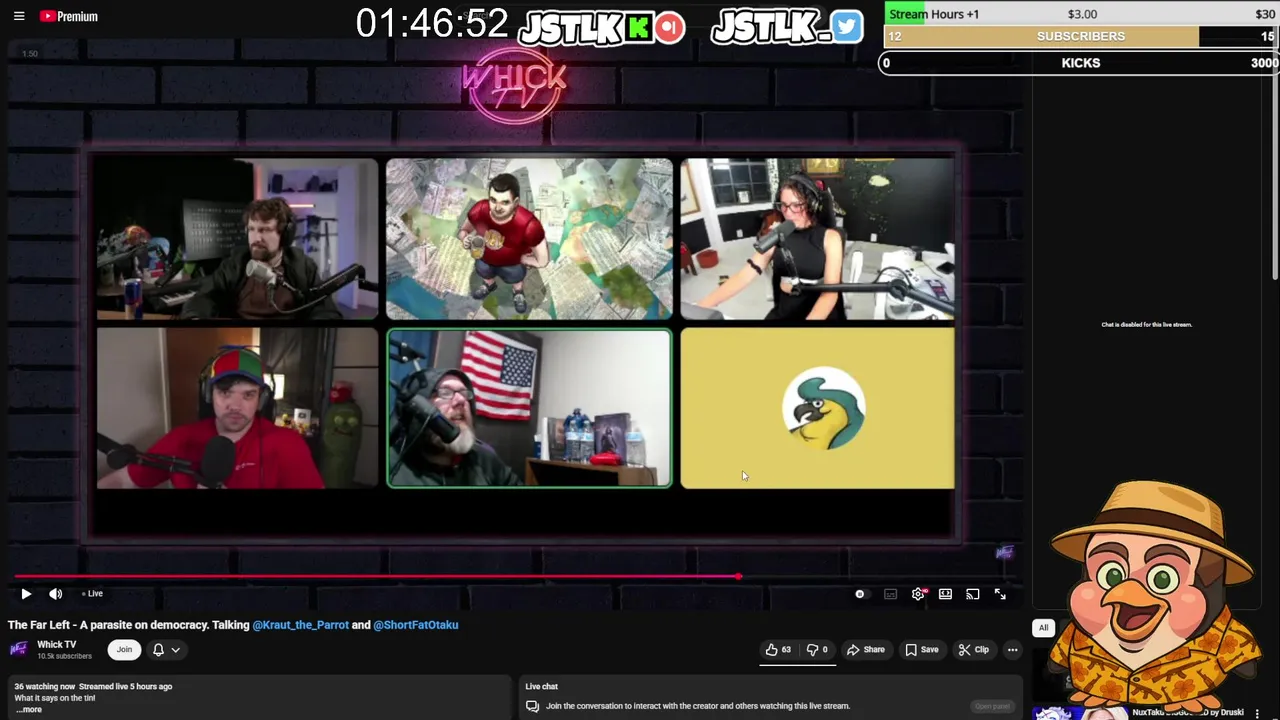Open more actions three-dot menu
This screenshot has height=720, width=1280.
1012,650
